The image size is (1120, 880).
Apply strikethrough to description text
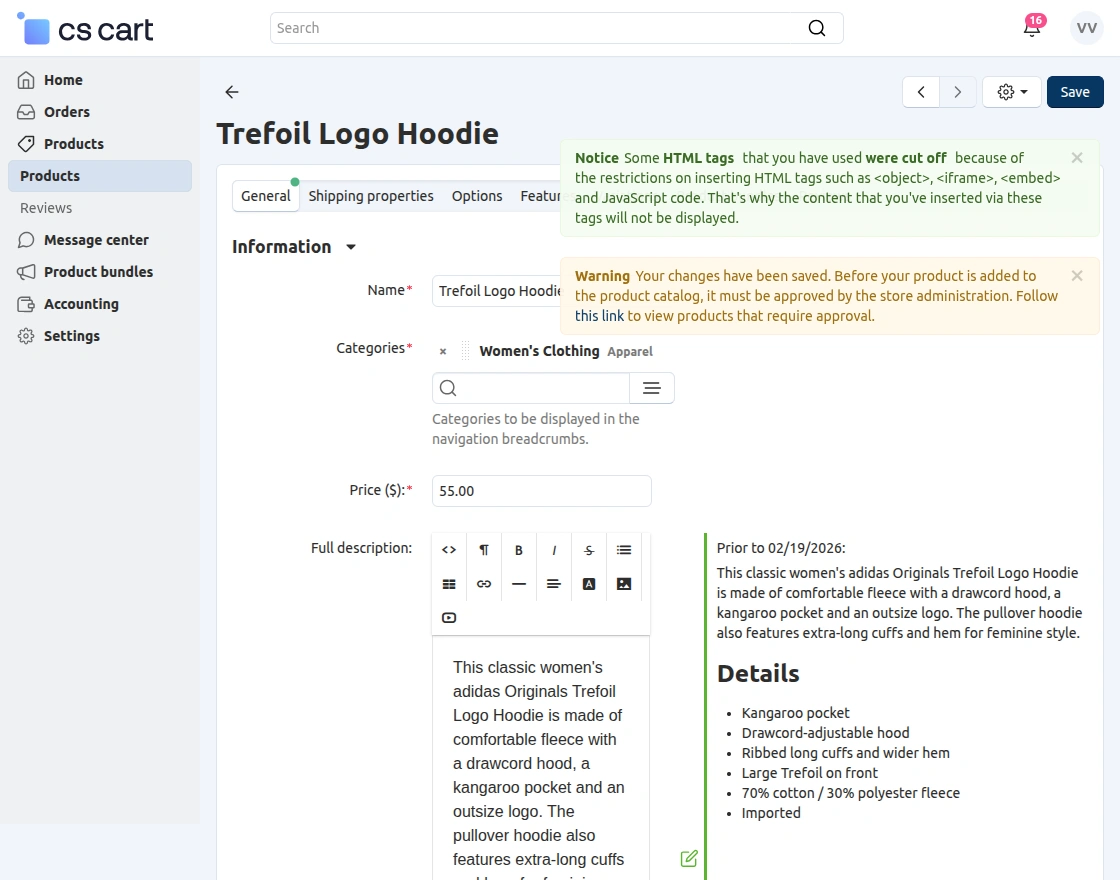pos(589,549)
